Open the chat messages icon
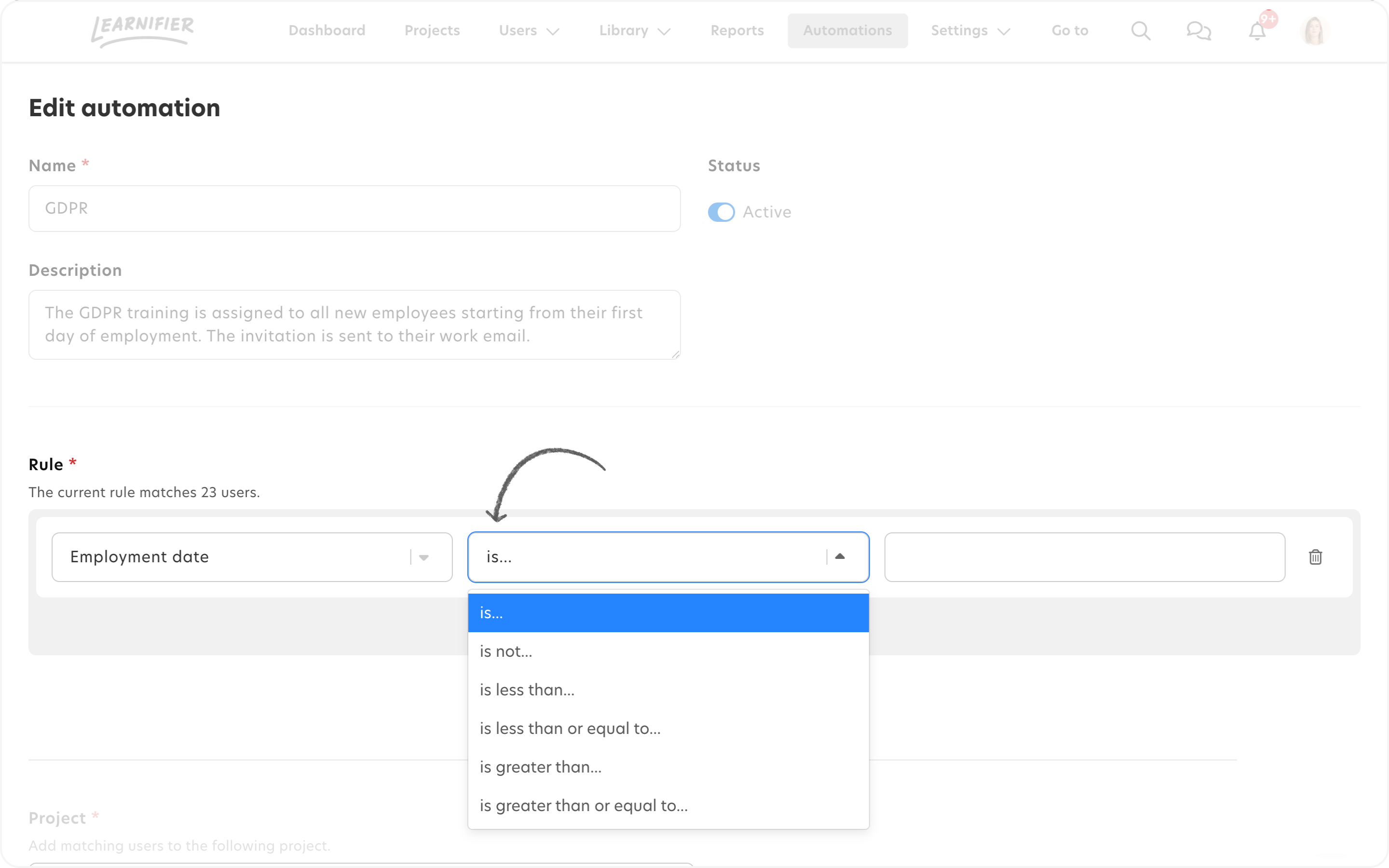This screenshot has height=868, width=1389. (x=1198, y=30)
